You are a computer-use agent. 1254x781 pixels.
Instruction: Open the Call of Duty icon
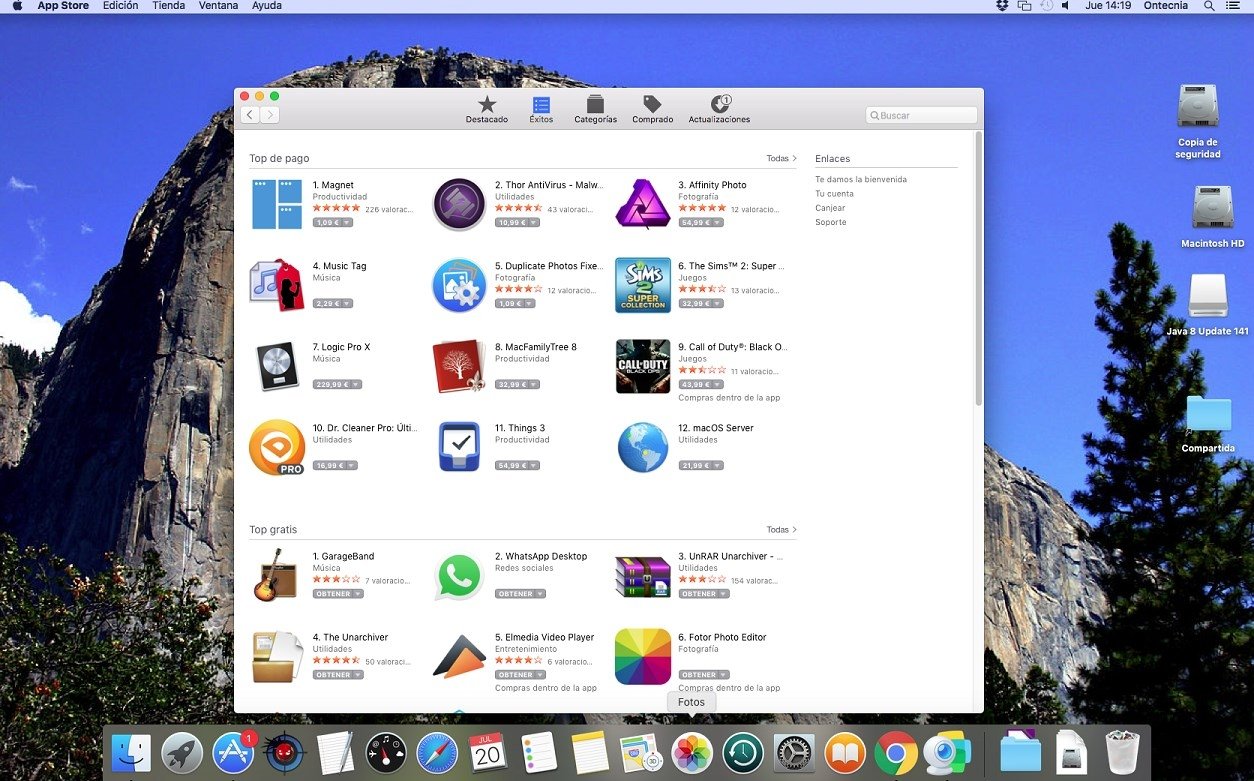tap(643, 366)
